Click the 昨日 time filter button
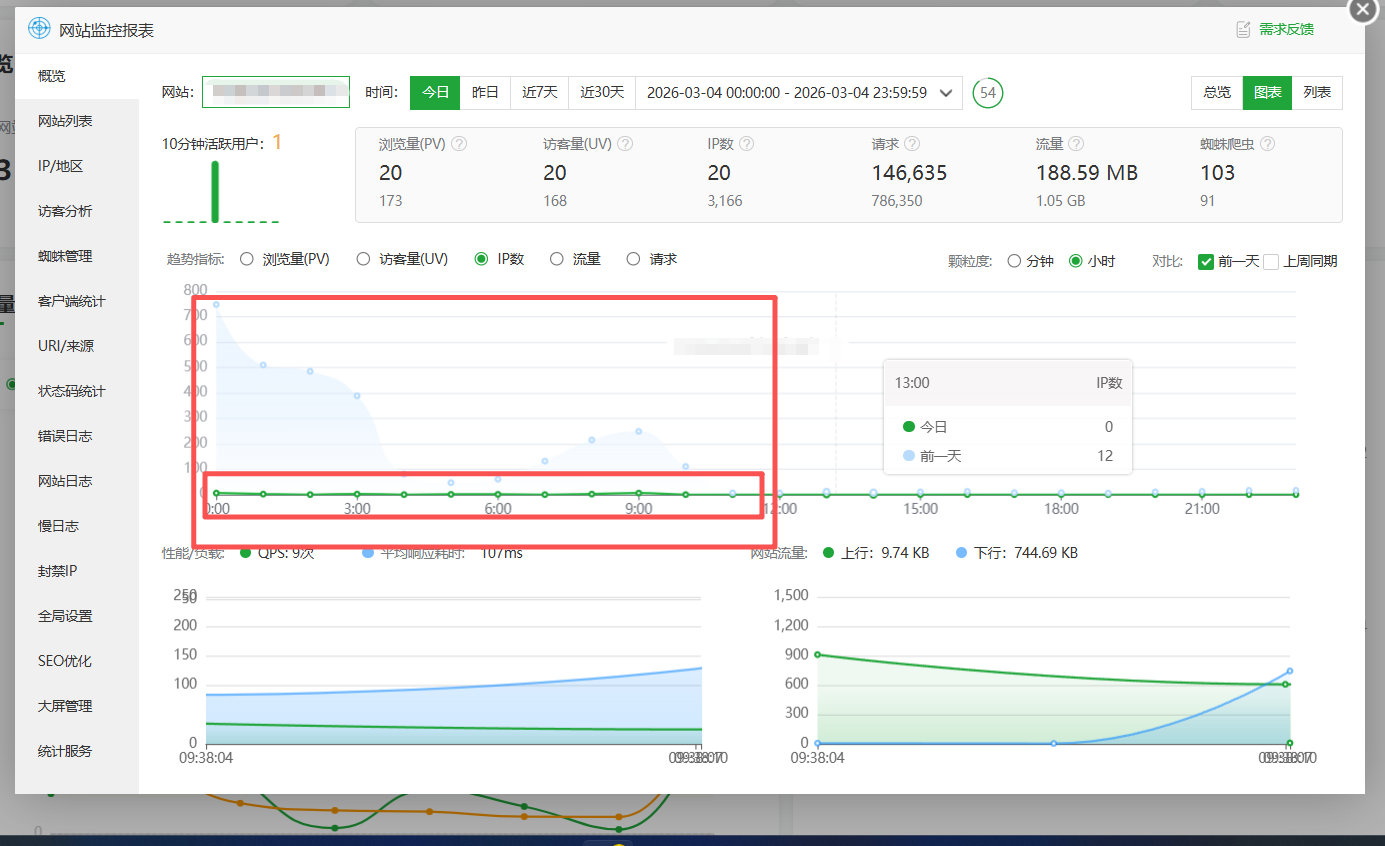Screen dimensions: 1385x846 pos(485,92)
